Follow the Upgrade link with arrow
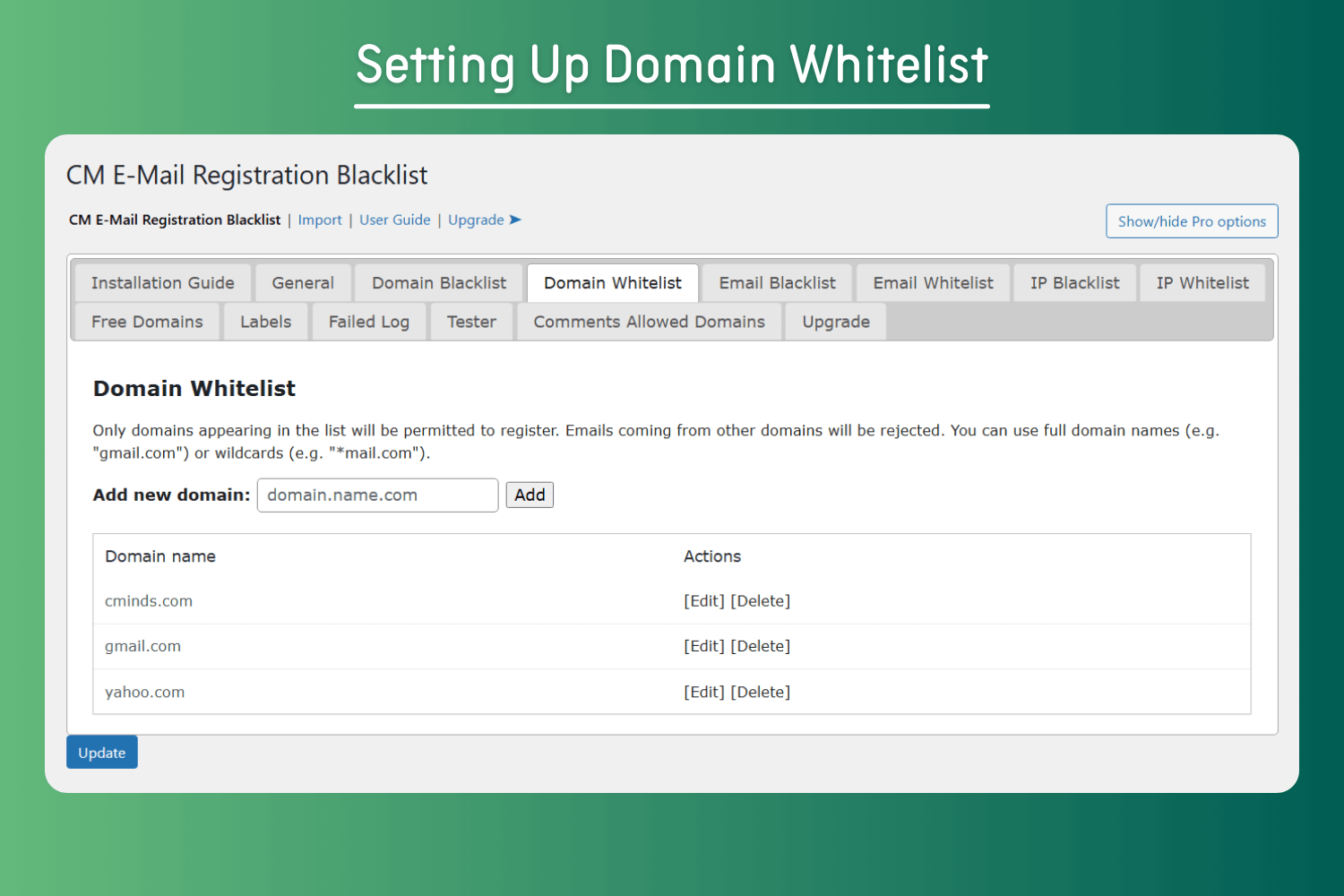 (x=485, y=220)
